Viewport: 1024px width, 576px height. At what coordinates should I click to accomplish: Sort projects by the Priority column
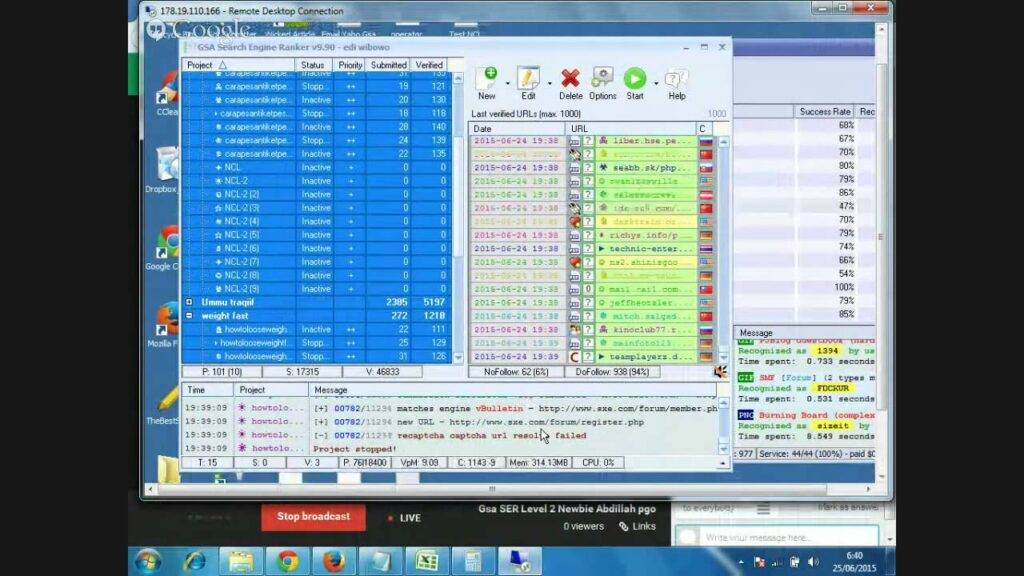point(350,65)
